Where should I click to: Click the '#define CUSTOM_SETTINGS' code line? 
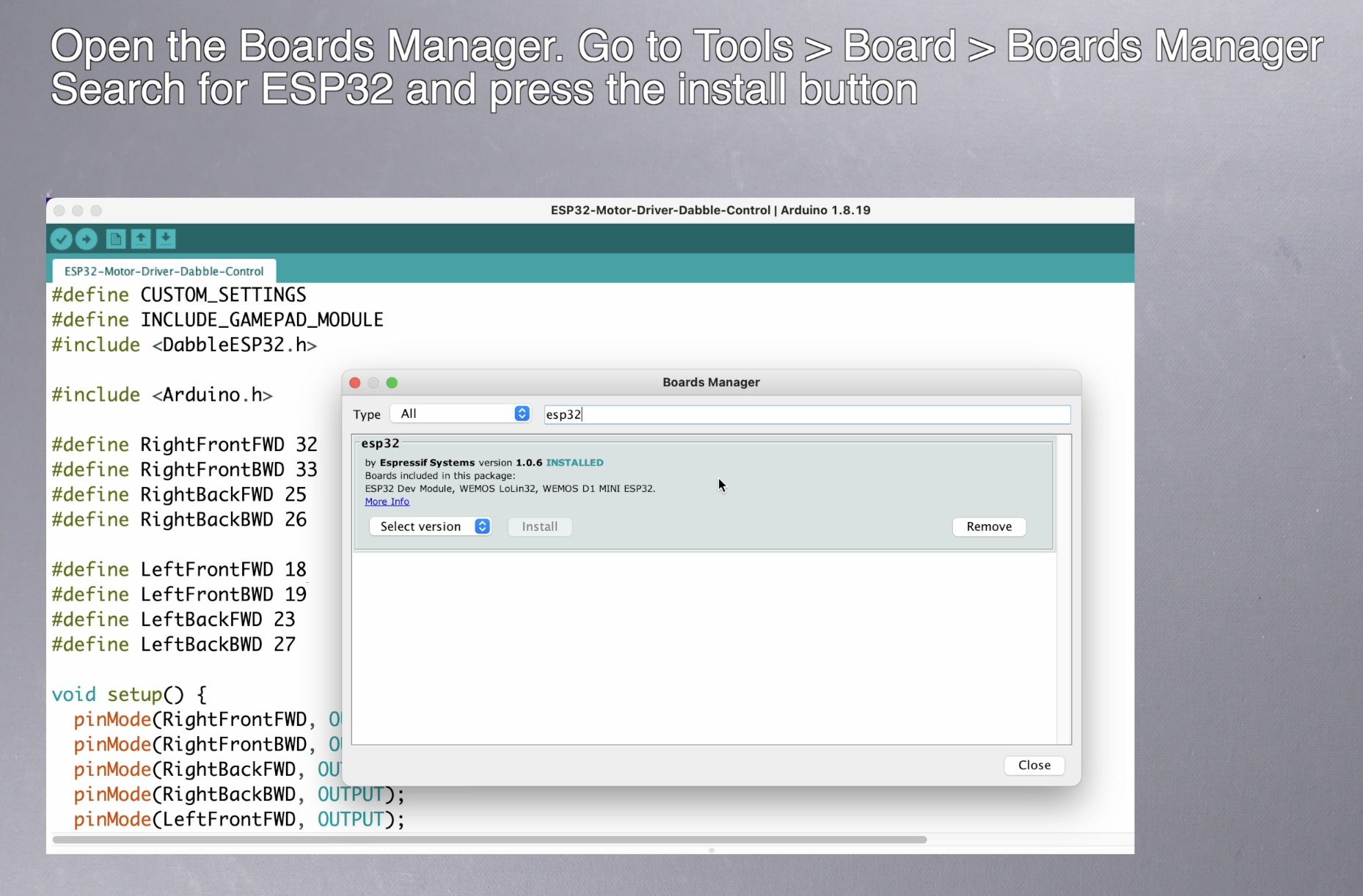coord(179,295)
